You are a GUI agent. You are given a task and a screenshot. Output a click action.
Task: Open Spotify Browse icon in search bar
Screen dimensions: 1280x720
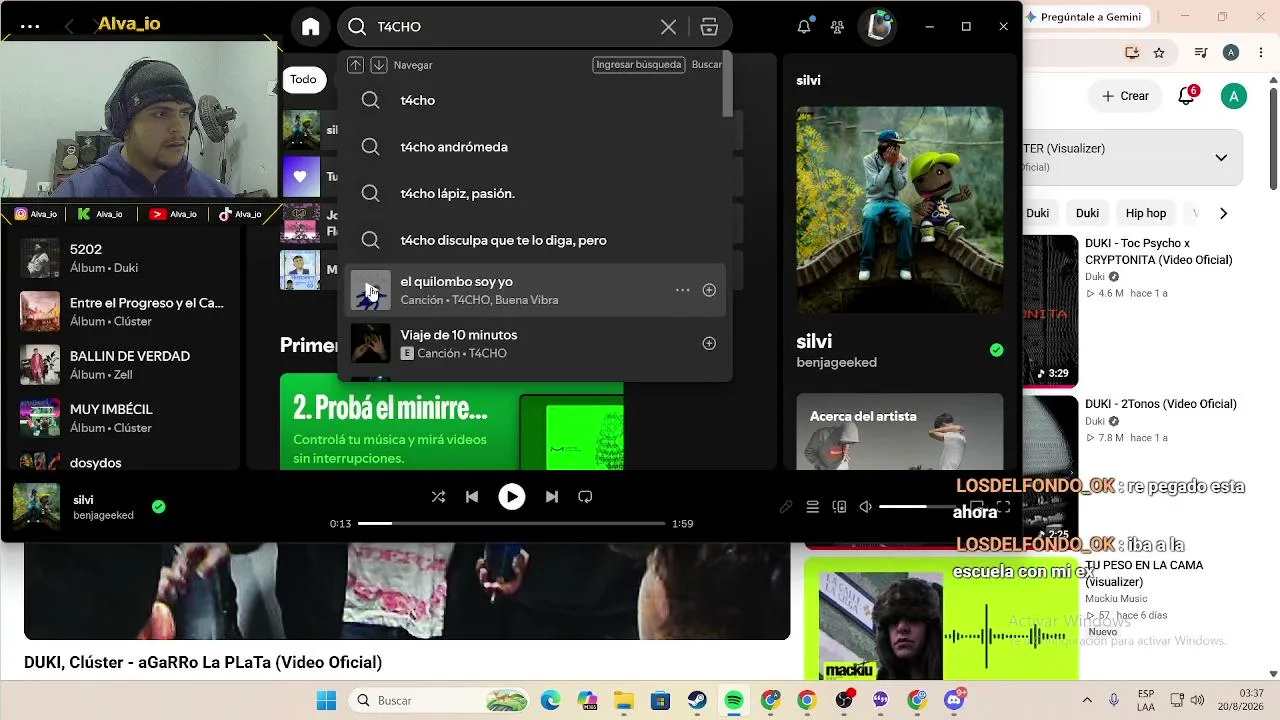709,27
